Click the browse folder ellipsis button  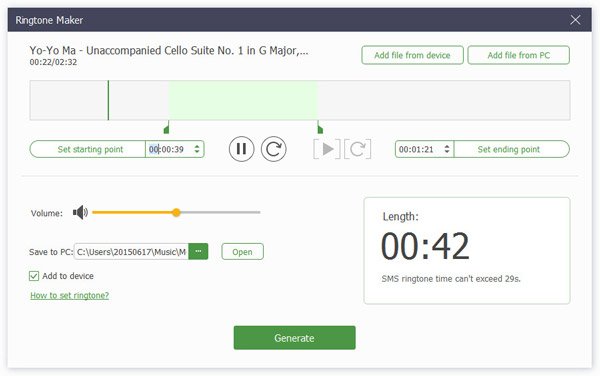tap(198, 251)
